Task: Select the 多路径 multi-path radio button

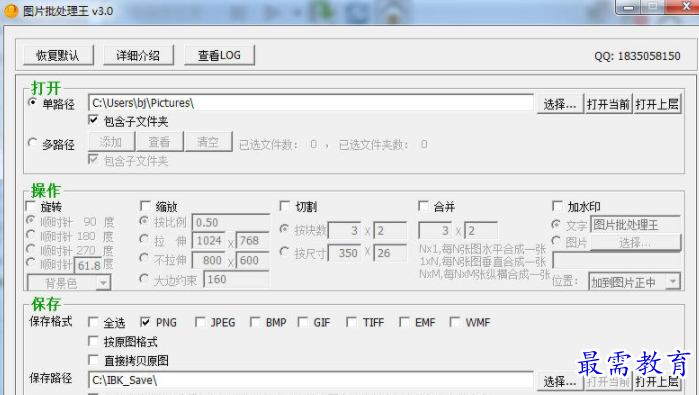Action: point(33,143)
